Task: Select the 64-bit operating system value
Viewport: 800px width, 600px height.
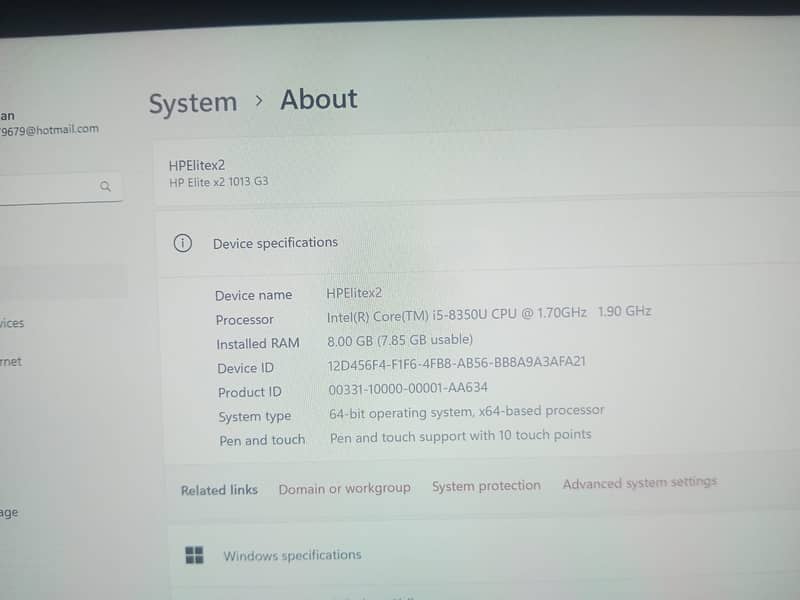Action: [x=466, y=412]
